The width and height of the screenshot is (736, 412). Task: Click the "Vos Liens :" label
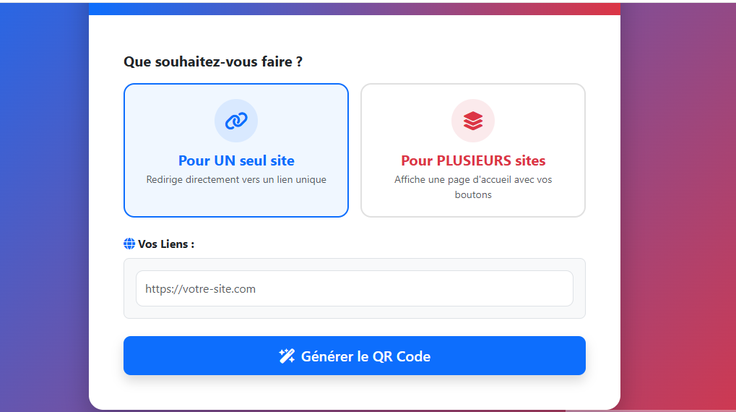tap(166, 244)
